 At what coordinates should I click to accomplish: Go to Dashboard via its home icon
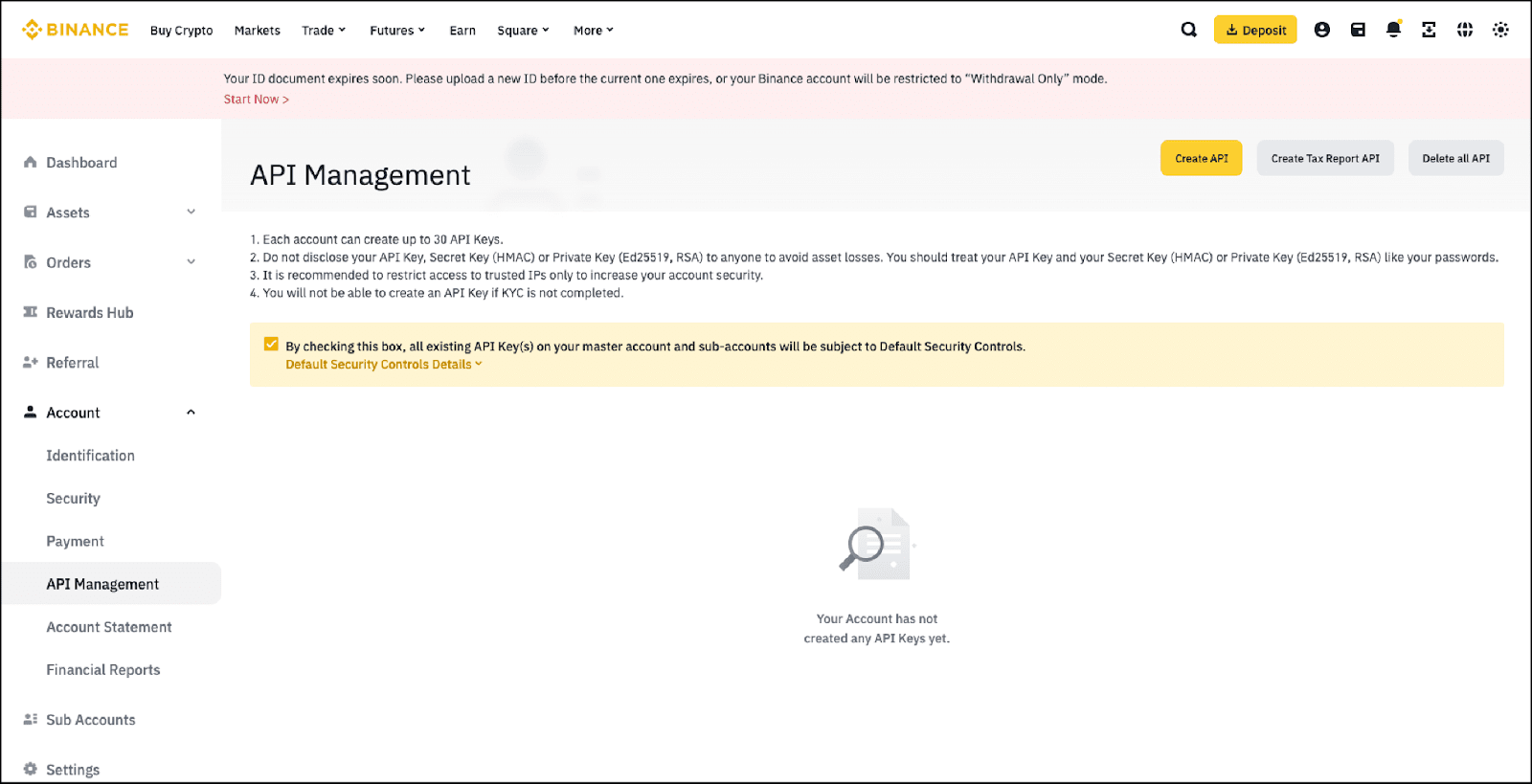tap(31, 163)
